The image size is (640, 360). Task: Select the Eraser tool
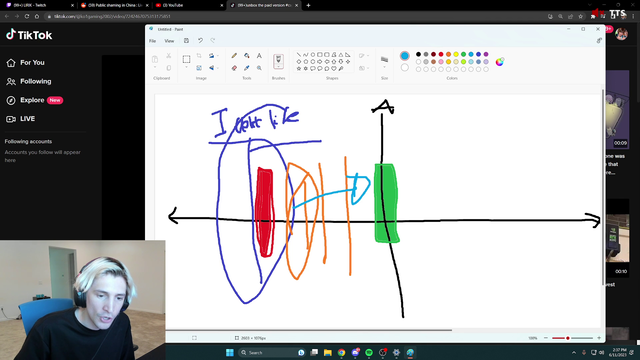(234, 68)
